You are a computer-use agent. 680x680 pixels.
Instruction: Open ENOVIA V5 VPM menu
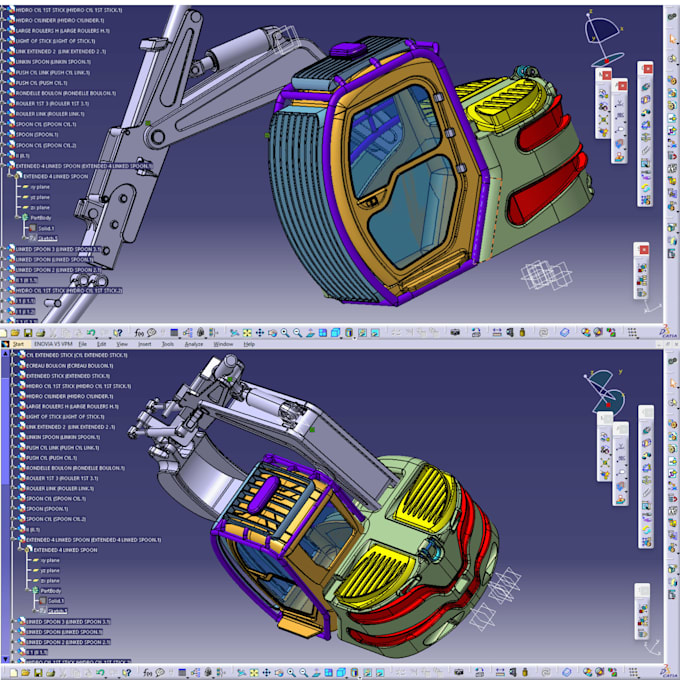[53, 344]
